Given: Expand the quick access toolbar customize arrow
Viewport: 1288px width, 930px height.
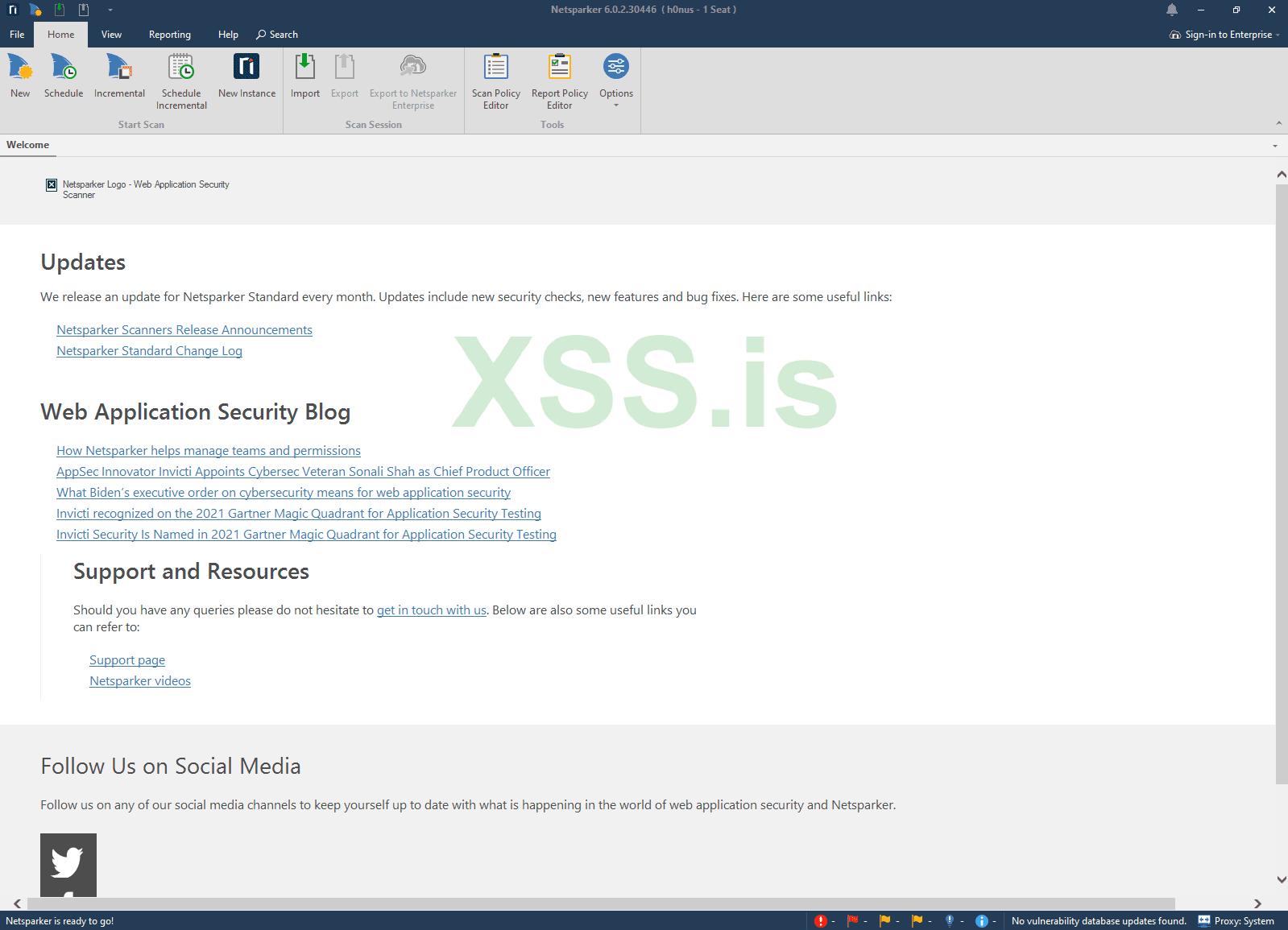Looking at the screenshot, I should (110, 10).
